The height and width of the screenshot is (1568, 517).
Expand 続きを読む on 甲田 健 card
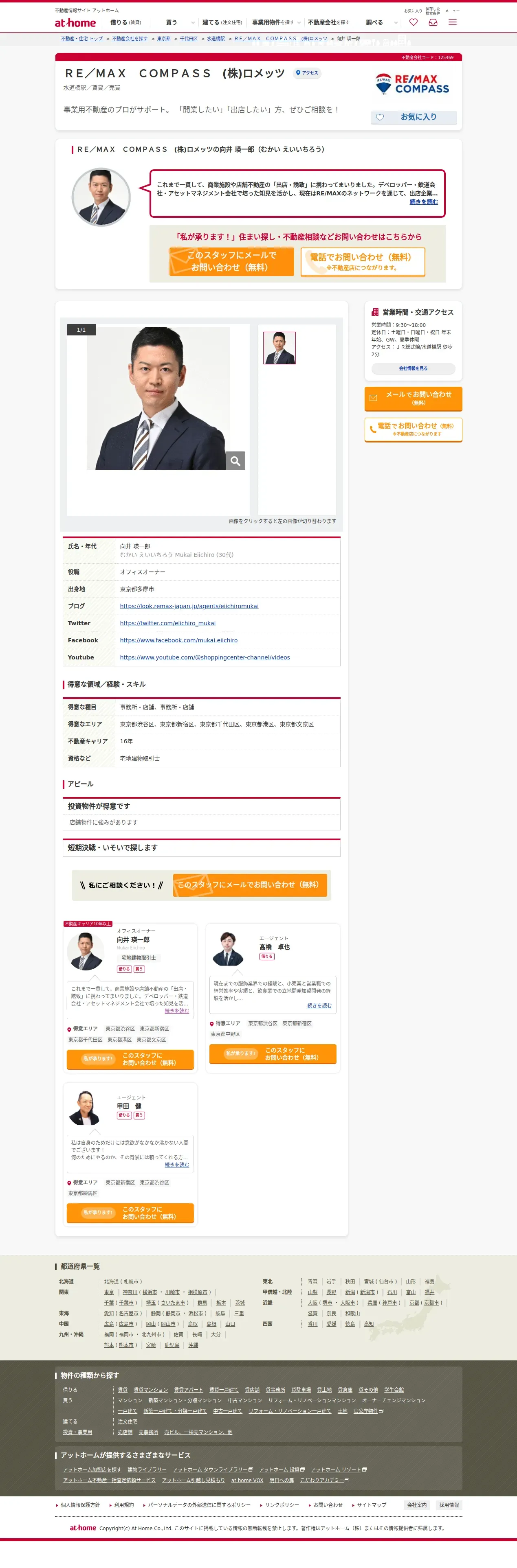176,1165
